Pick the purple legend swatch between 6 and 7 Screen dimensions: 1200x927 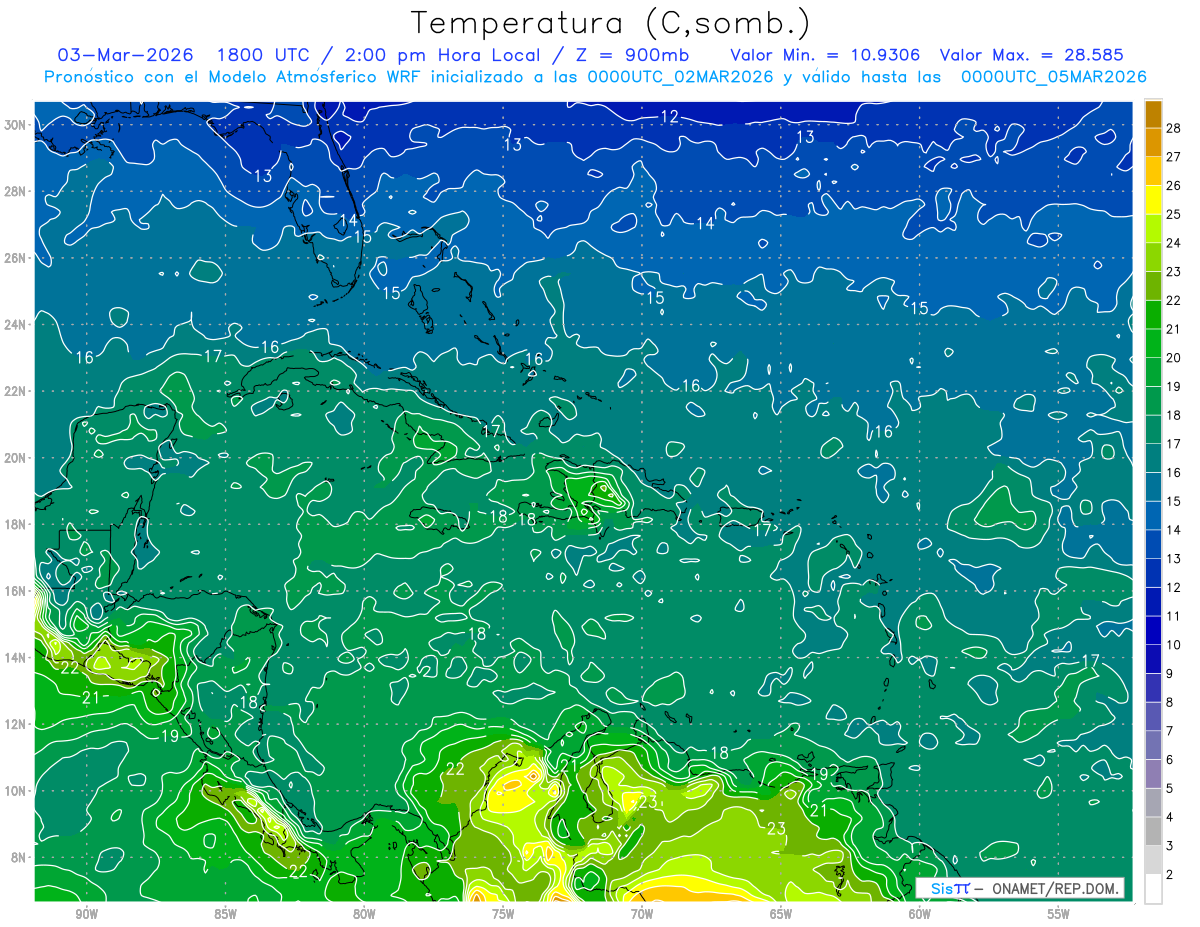tap(1153, 745)
